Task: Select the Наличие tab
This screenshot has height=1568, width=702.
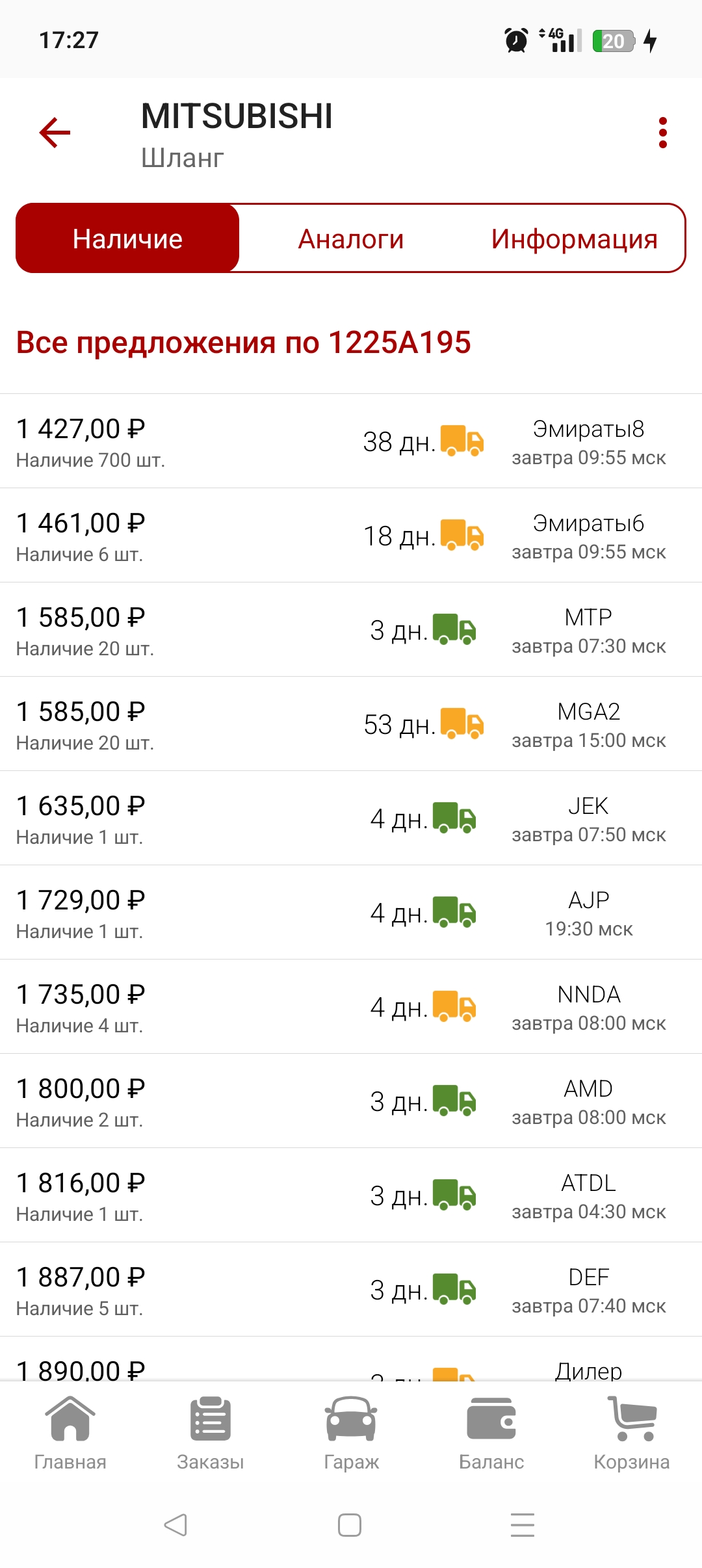Action: coord(128,239)
